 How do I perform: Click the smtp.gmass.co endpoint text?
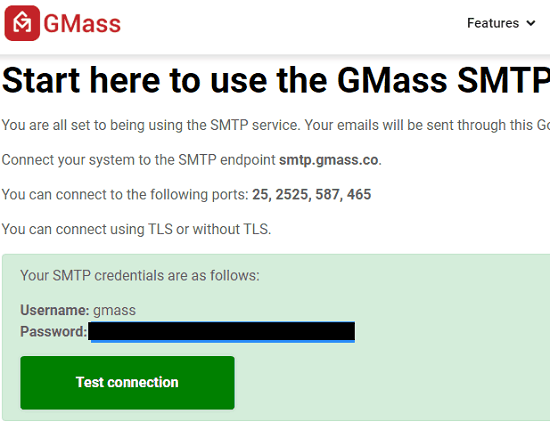(329, 160)
